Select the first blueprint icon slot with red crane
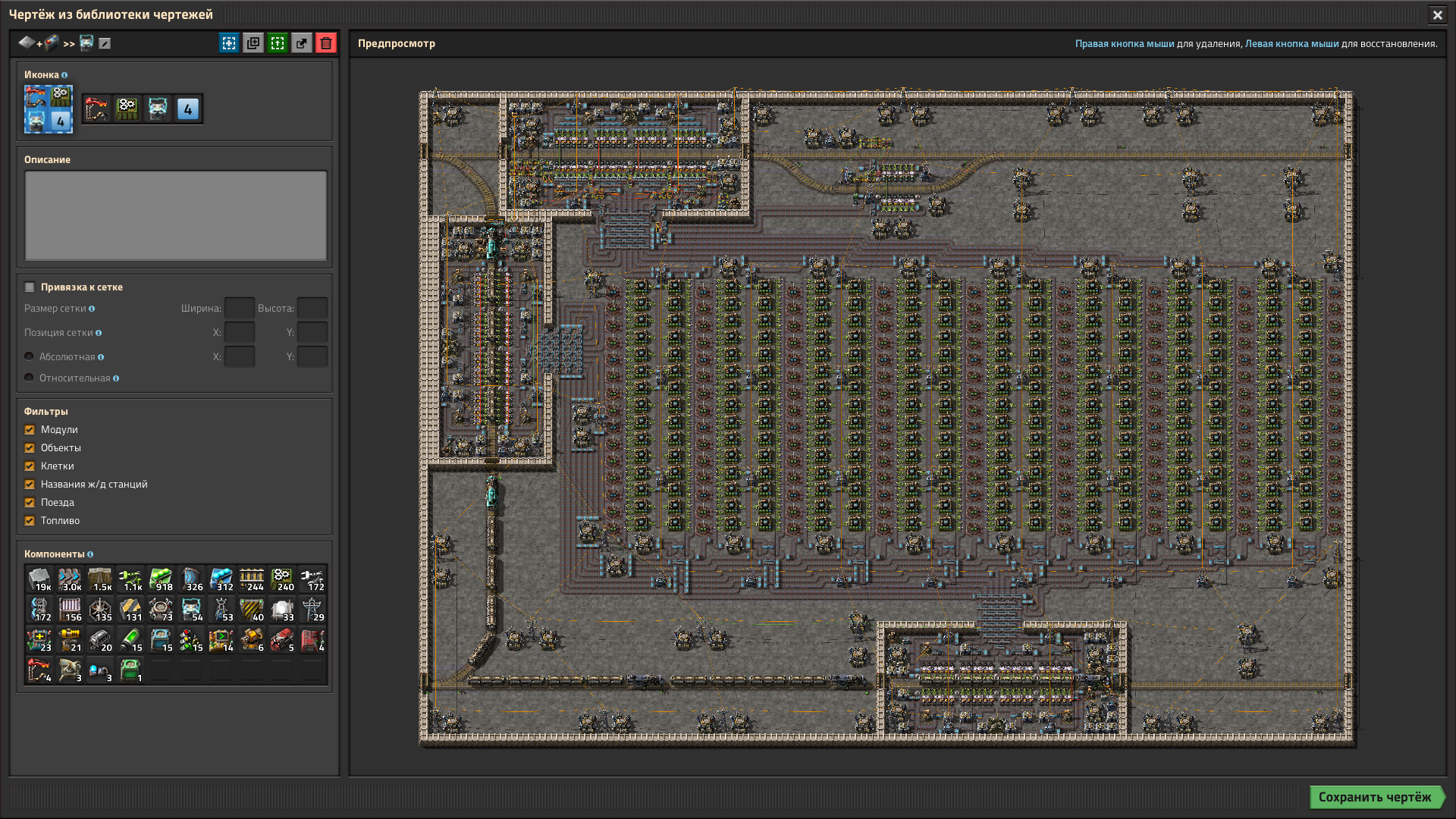 click(97, 109)
